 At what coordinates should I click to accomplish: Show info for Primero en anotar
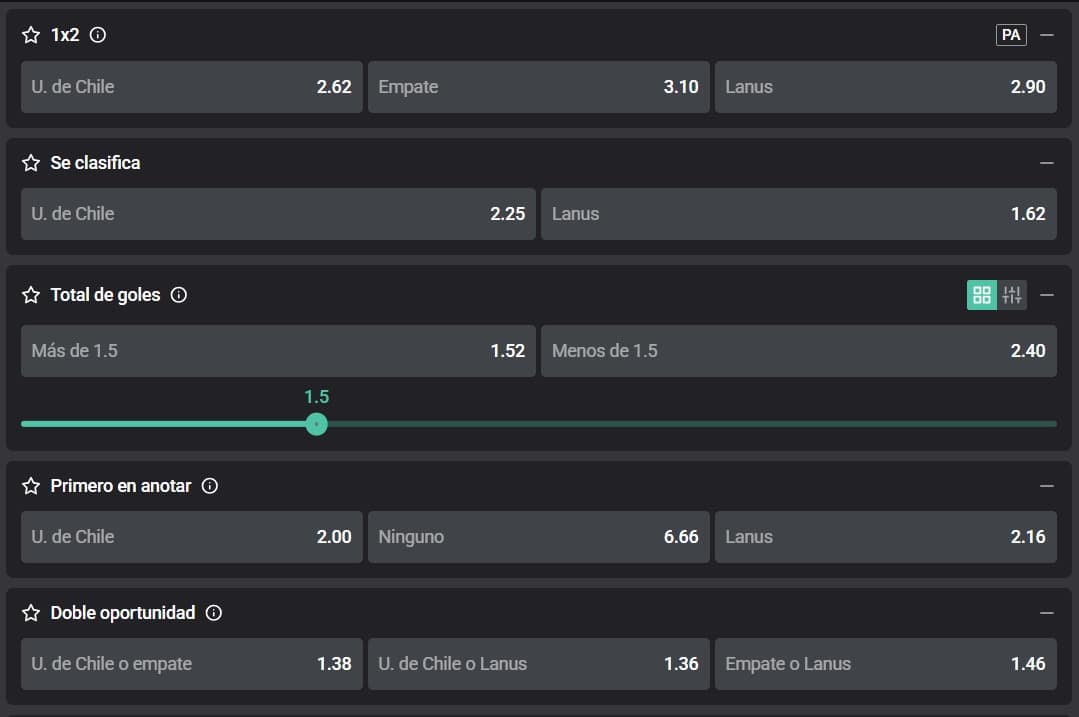(x=210, y=486)
